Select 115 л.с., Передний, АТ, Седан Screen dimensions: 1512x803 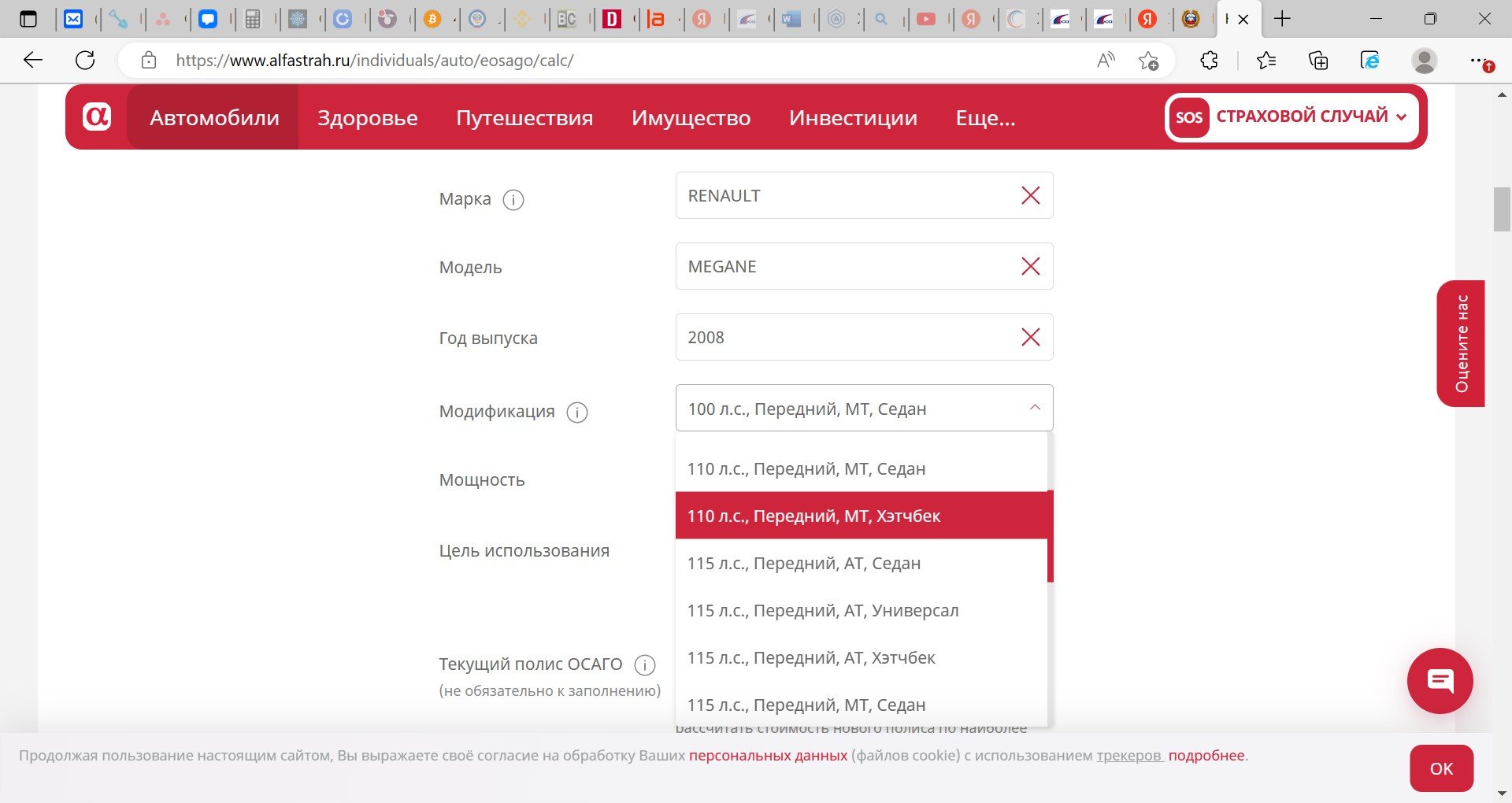tap(861, 563)
